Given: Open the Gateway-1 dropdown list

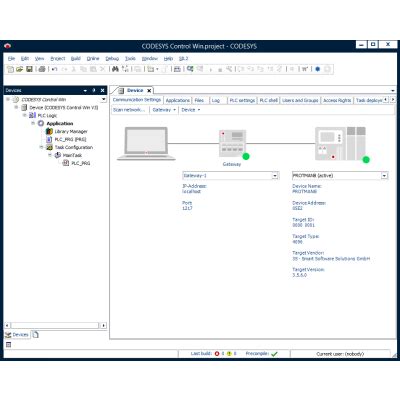Looking at the screenshot, I should (275, 176).
